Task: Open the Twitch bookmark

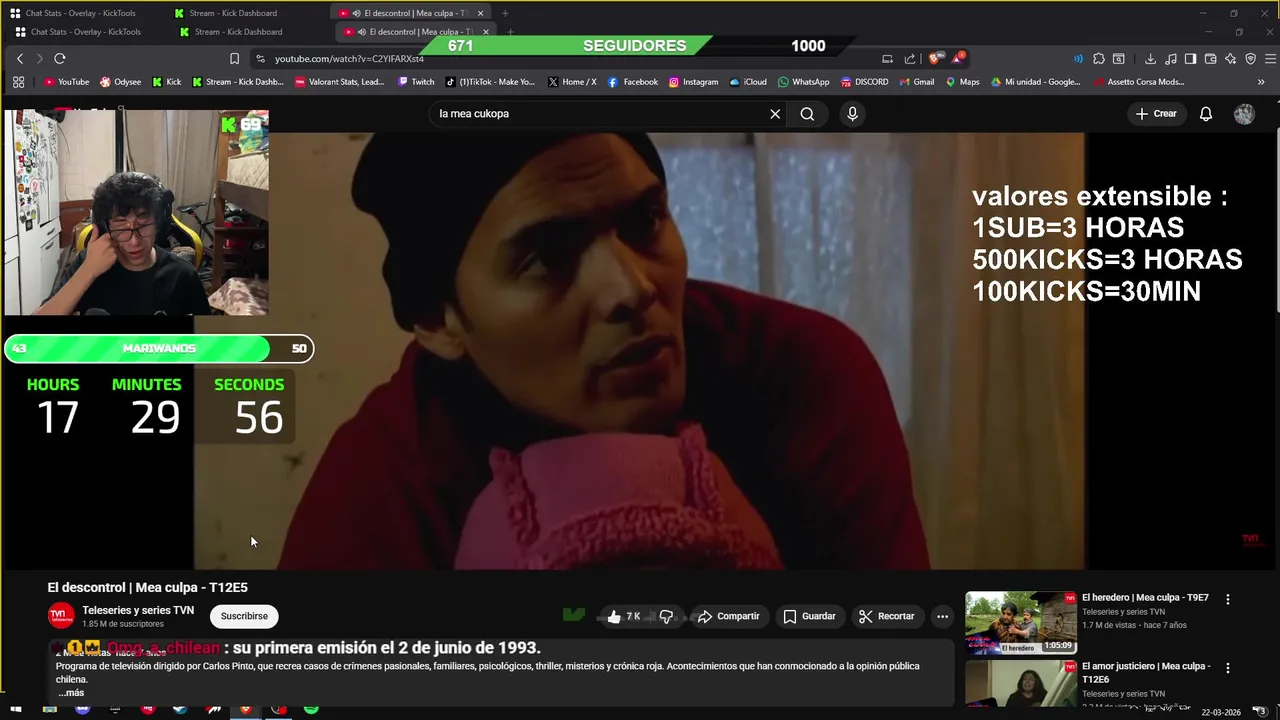Action: (x=416, y=82)
